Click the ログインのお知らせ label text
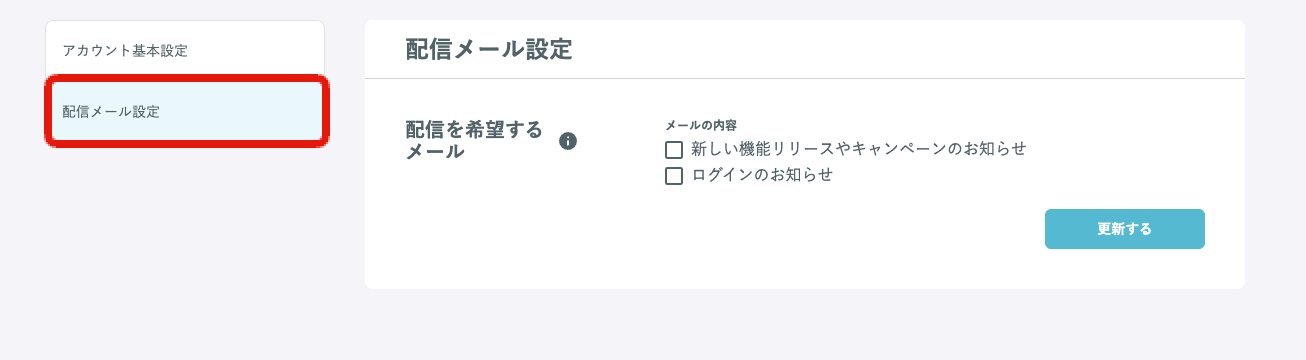1306x360 pixels. (762, 175)
